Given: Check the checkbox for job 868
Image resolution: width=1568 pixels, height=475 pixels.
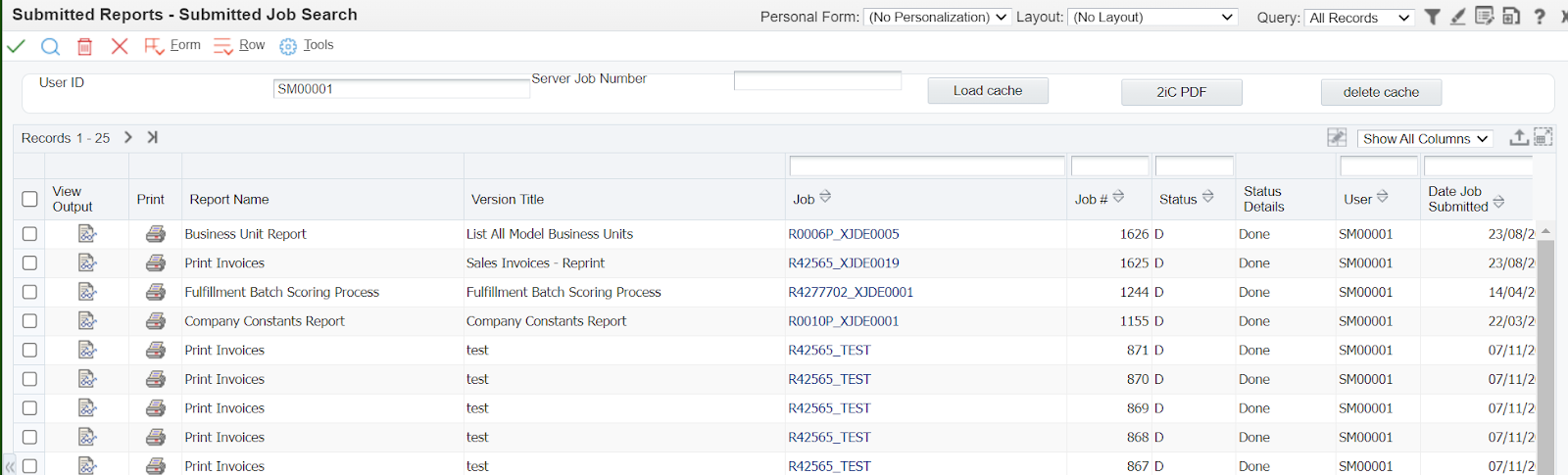Looking at the screenshot, I should click(29, 437).
